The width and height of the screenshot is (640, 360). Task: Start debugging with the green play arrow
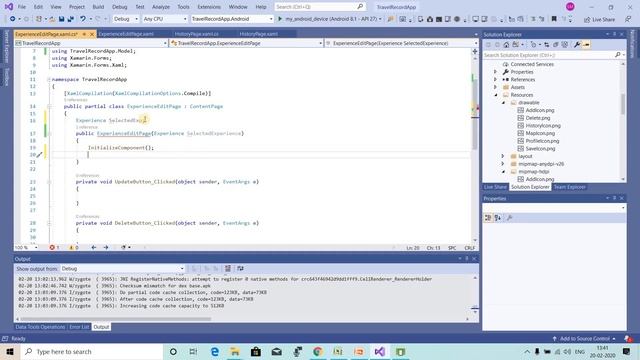[280, 19]
